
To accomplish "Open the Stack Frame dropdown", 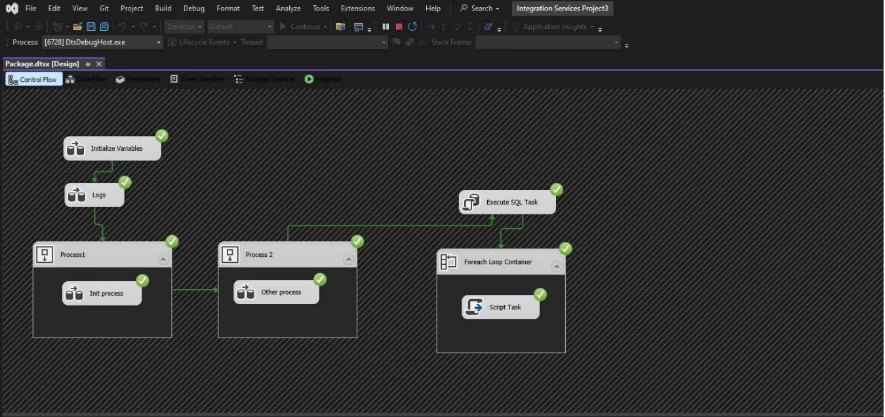I will pos(547,42).
